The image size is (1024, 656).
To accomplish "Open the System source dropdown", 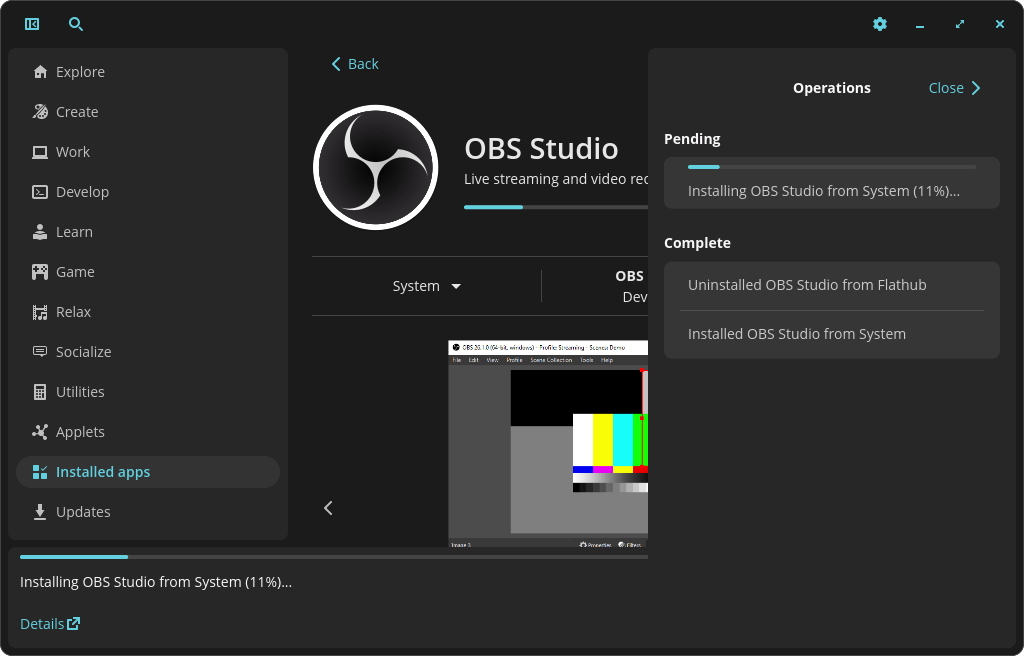I will pos(427,286).
